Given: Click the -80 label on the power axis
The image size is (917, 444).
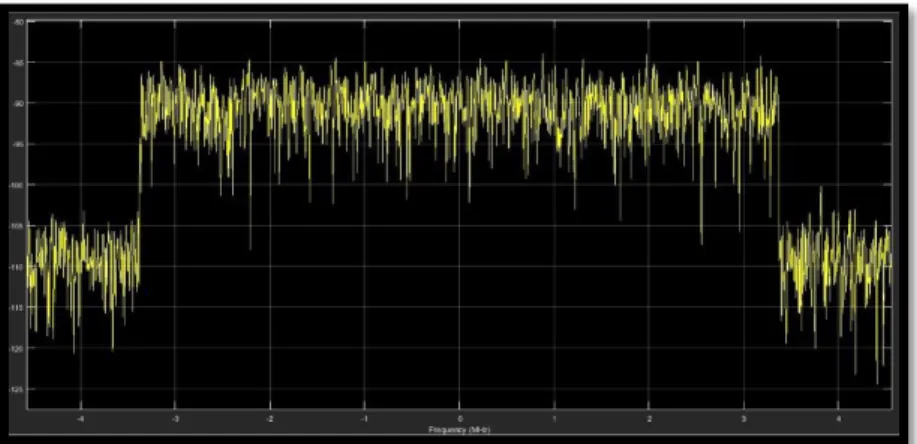Looking at the screenshot, I should 18,22.
